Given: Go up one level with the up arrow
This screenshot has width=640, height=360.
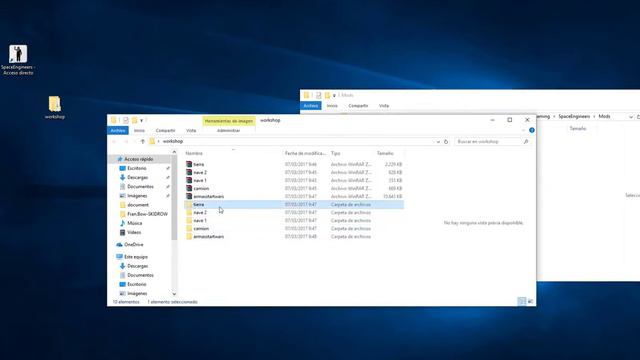Looking at the screenshot, I should click(x=142, y=141).
